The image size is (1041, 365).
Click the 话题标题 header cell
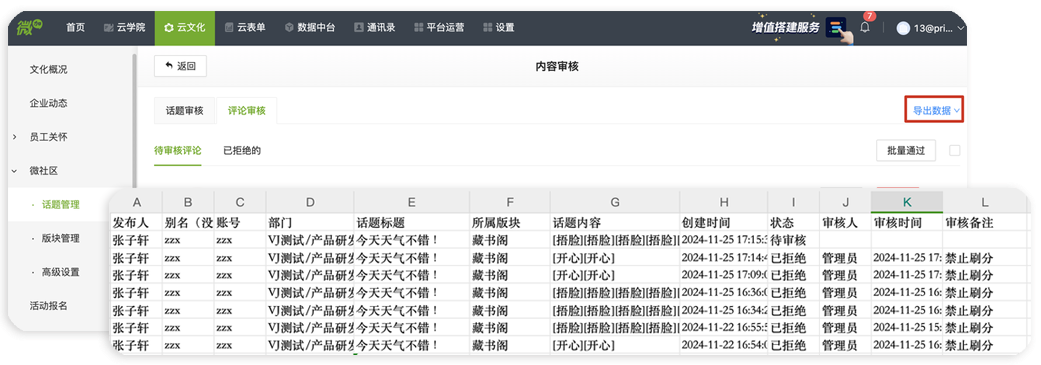(412, 222)
